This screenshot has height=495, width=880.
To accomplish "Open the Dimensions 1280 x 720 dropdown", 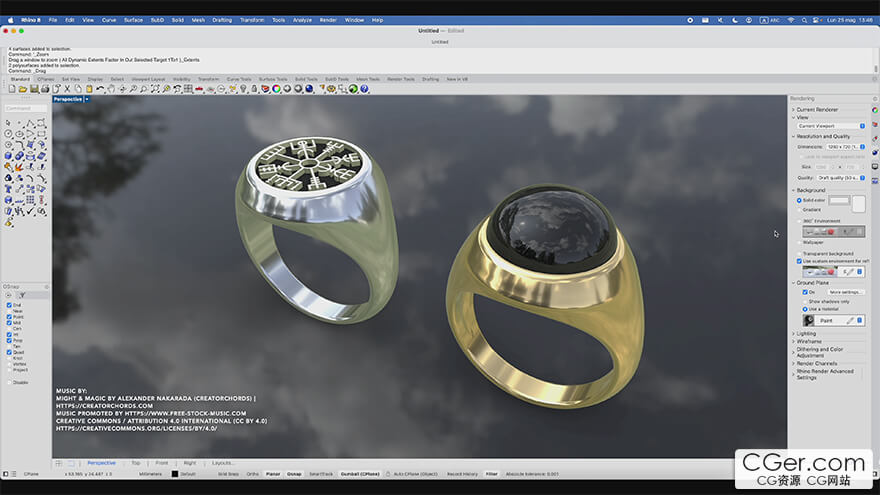I will (x=846, y=147).
